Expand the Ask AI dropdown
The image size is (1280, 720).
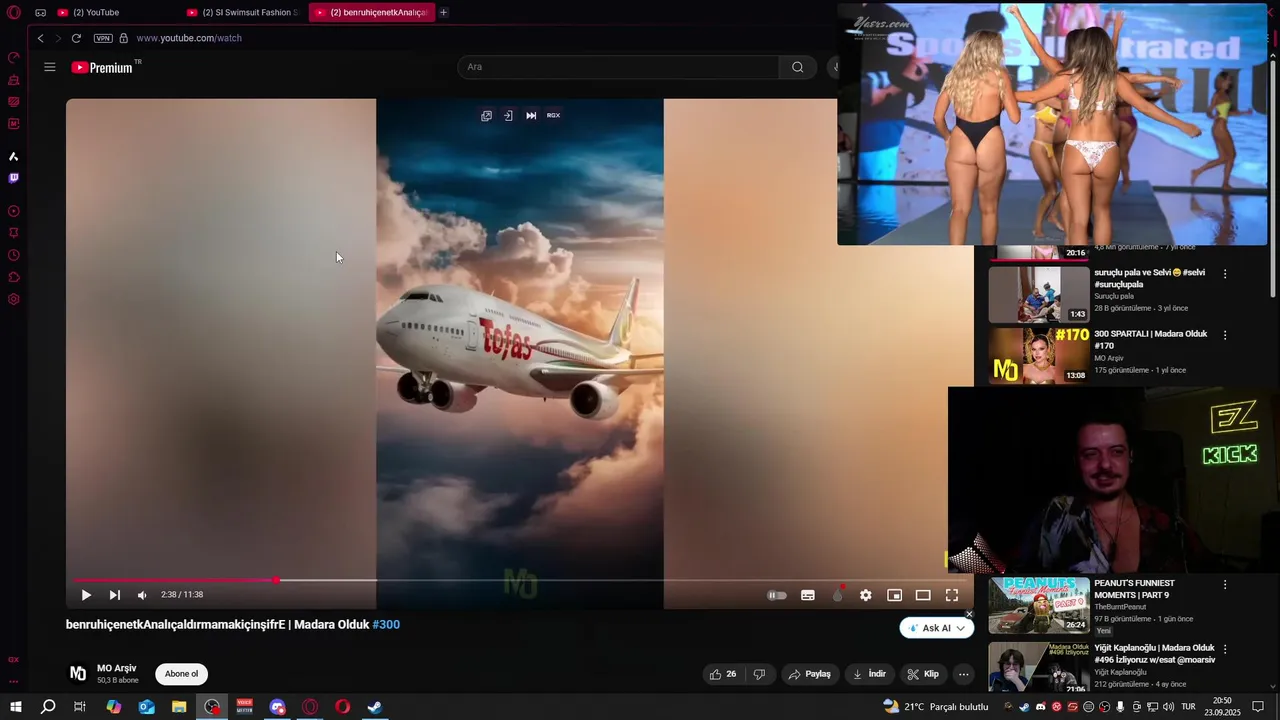[x=960, y=628]
